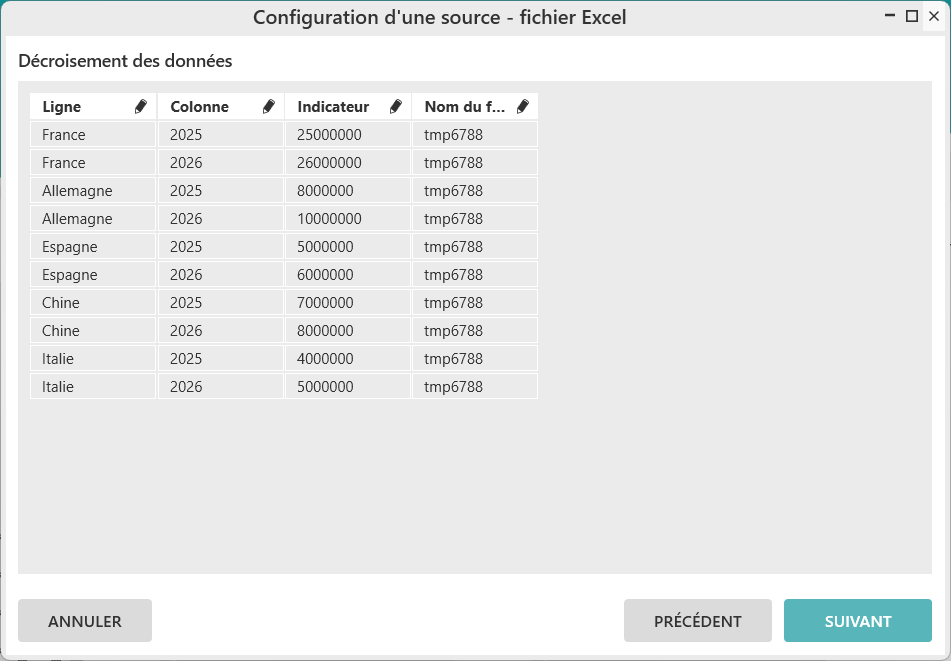The image size is (951, 661).
Task: Select the Colonne column header
Action: click(x=199, y=107)
